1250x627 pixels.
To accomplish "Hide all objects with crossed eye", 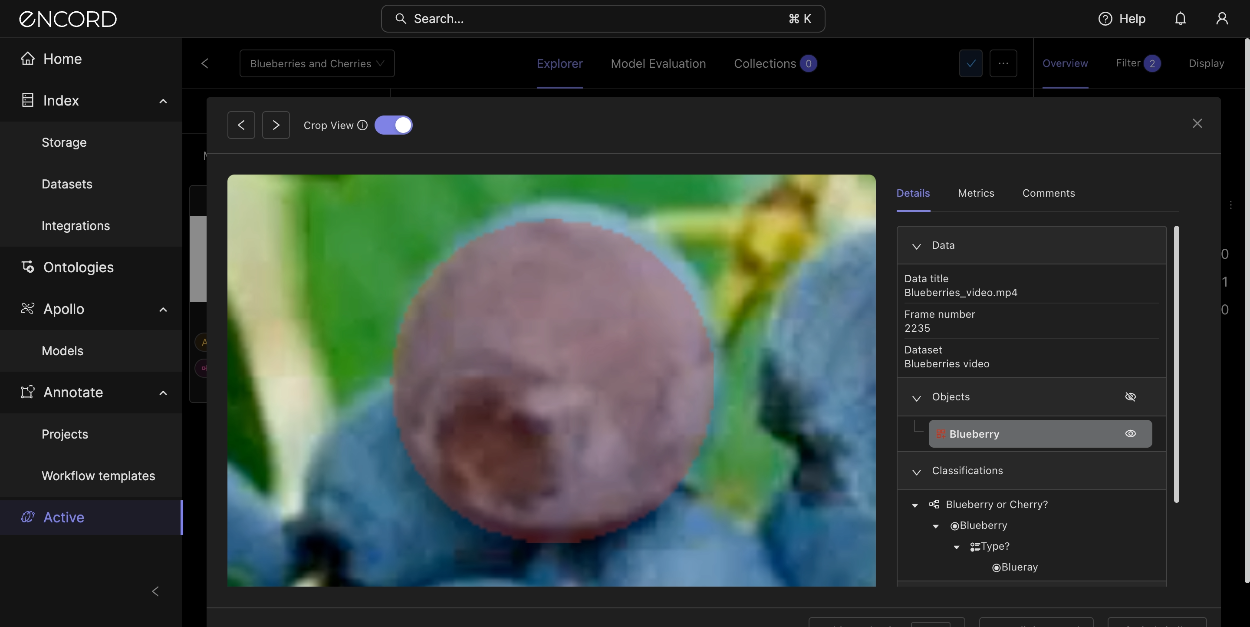I will point(1130,397).
